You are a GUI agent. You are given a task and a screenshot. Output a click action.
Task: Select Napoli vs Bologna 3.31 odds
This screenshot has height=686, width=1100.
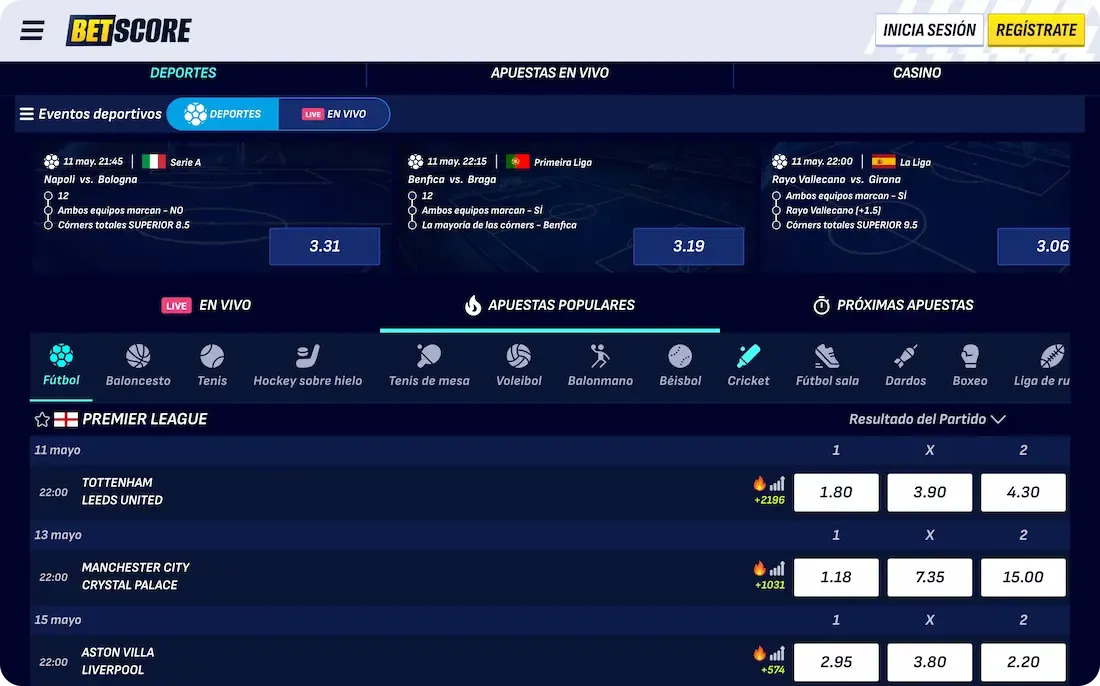coord(325,246)
